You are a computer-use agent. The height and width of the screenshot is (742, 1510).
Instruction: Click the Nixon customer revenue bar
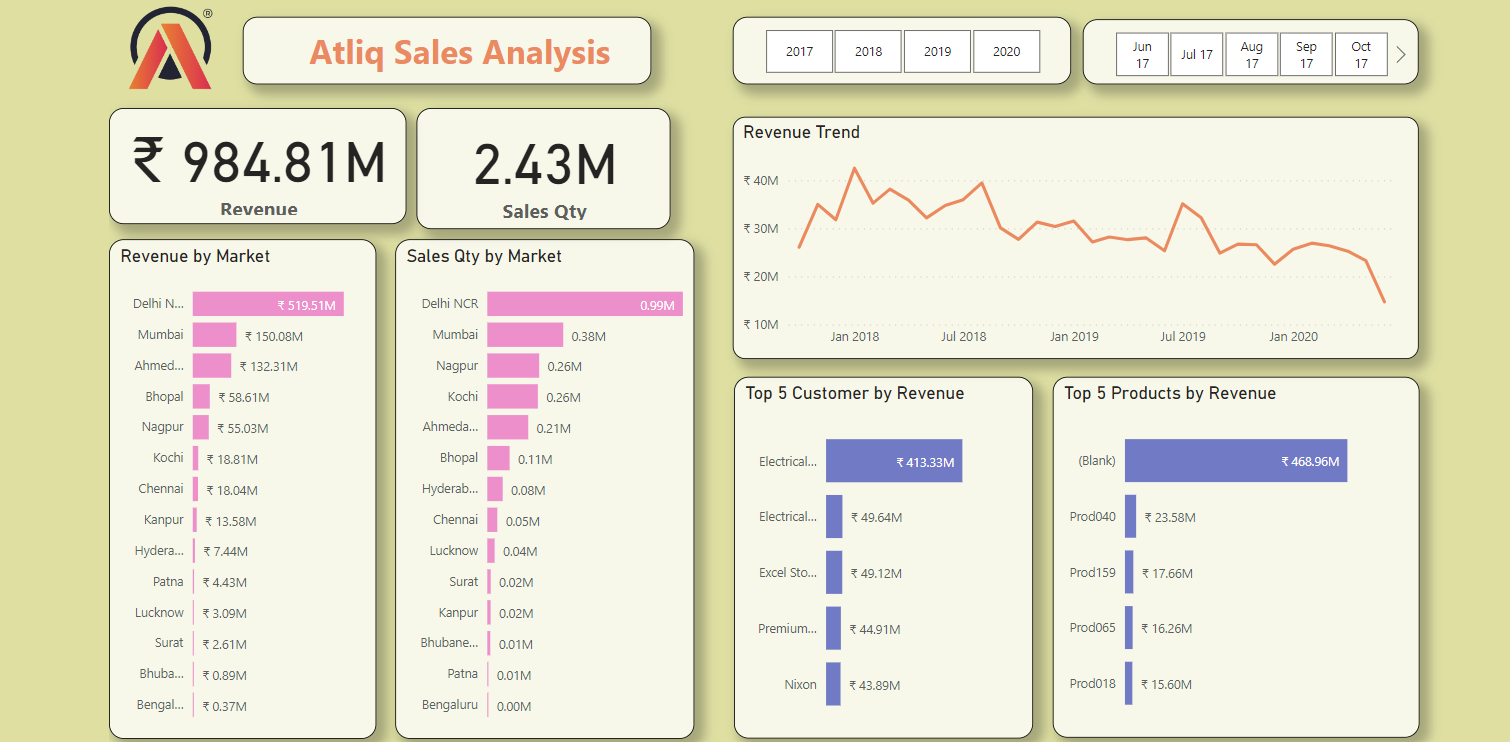coord(833,684)
